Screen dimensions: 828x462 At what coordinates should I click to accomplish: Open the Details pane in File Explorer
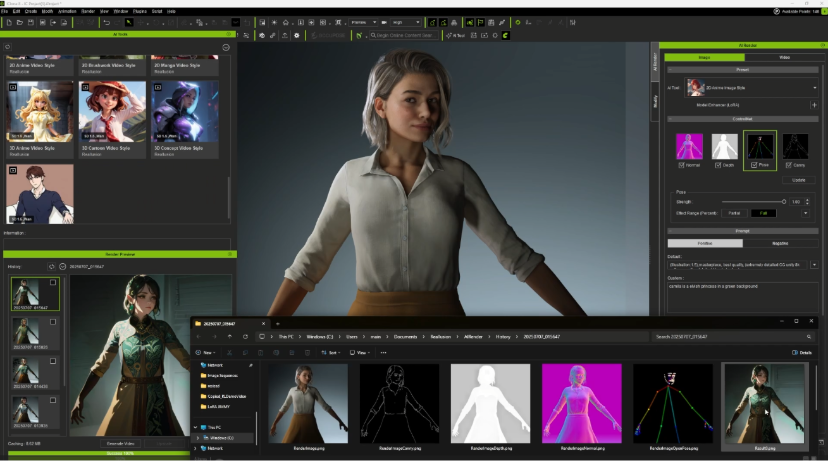pos(801,353)
